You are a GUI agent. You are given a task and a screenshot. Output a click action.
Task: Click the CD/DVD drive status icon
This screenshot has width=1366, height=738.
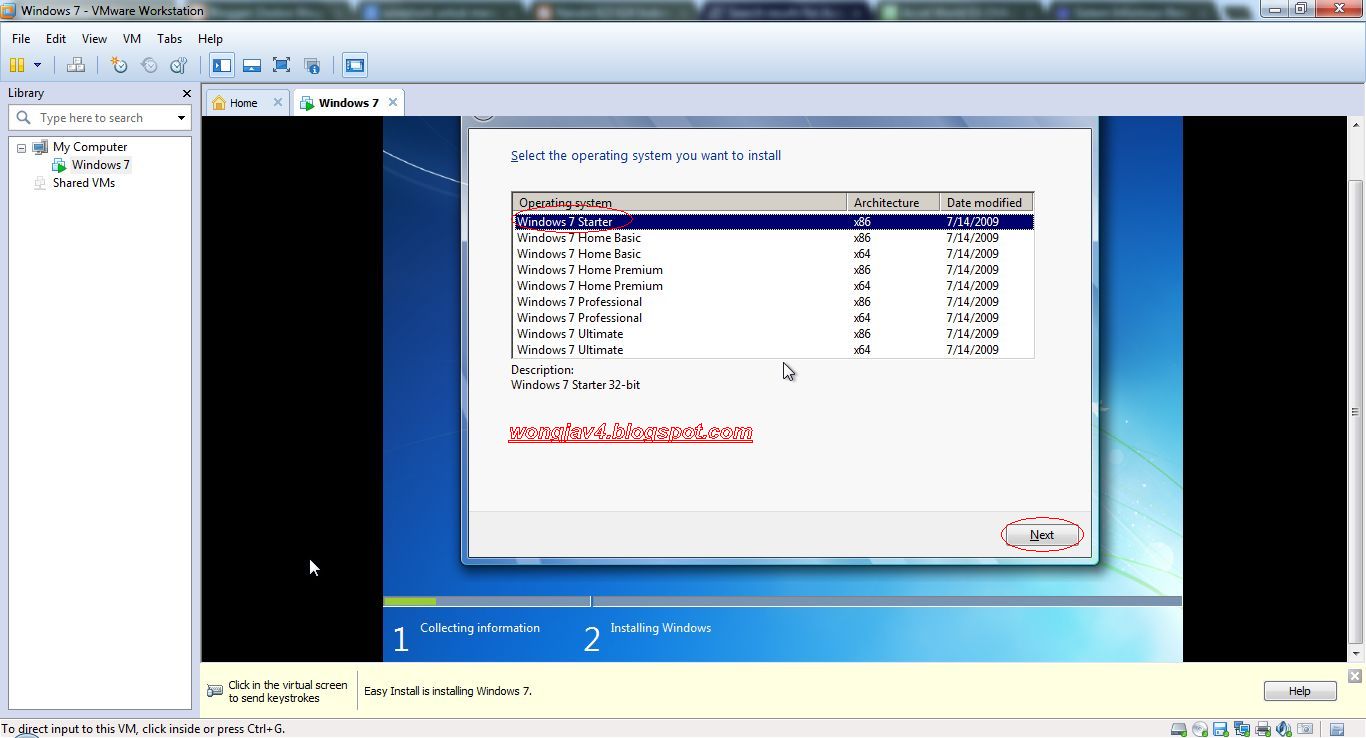click(x=1200, y=730)
